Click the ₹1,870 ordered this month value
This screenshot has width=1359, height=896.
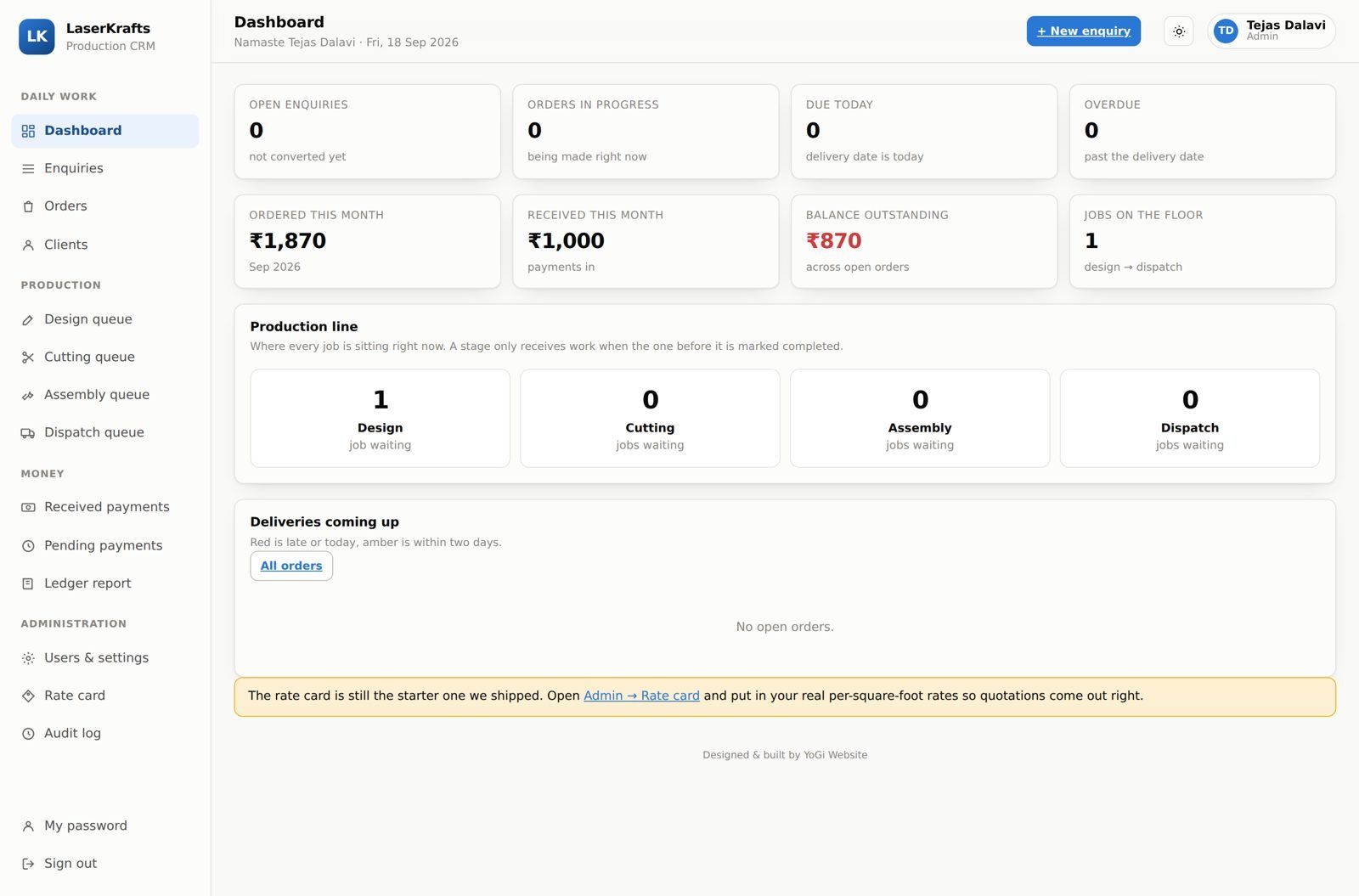click(x=288, y=241)
